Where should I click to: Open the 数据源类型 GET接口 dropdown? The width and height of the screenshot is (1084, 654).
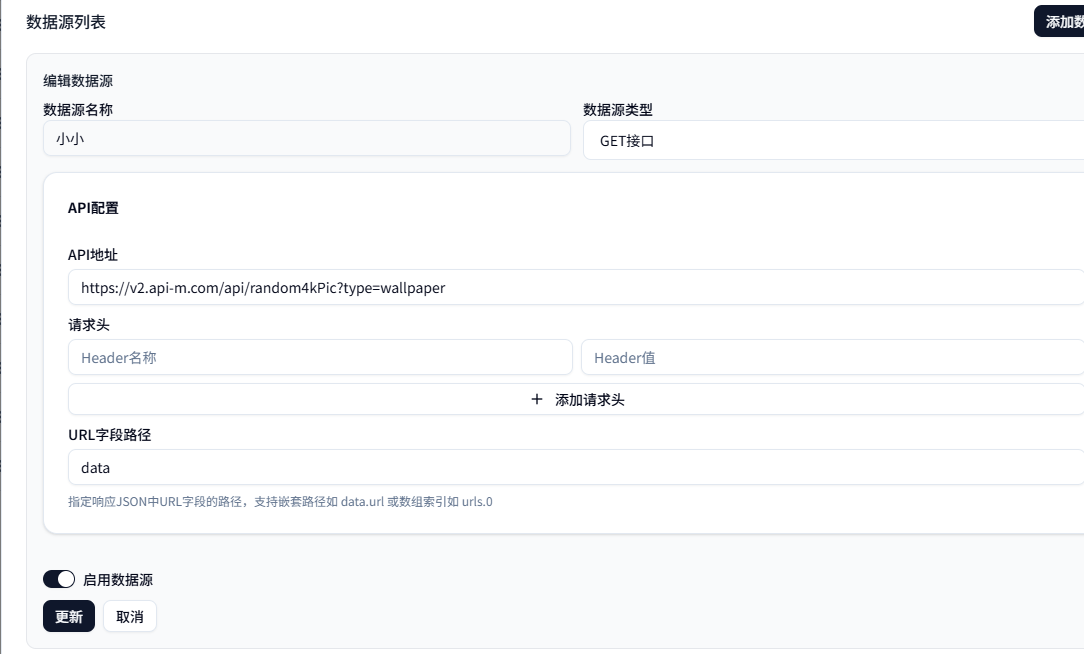[x=833, y=140]
